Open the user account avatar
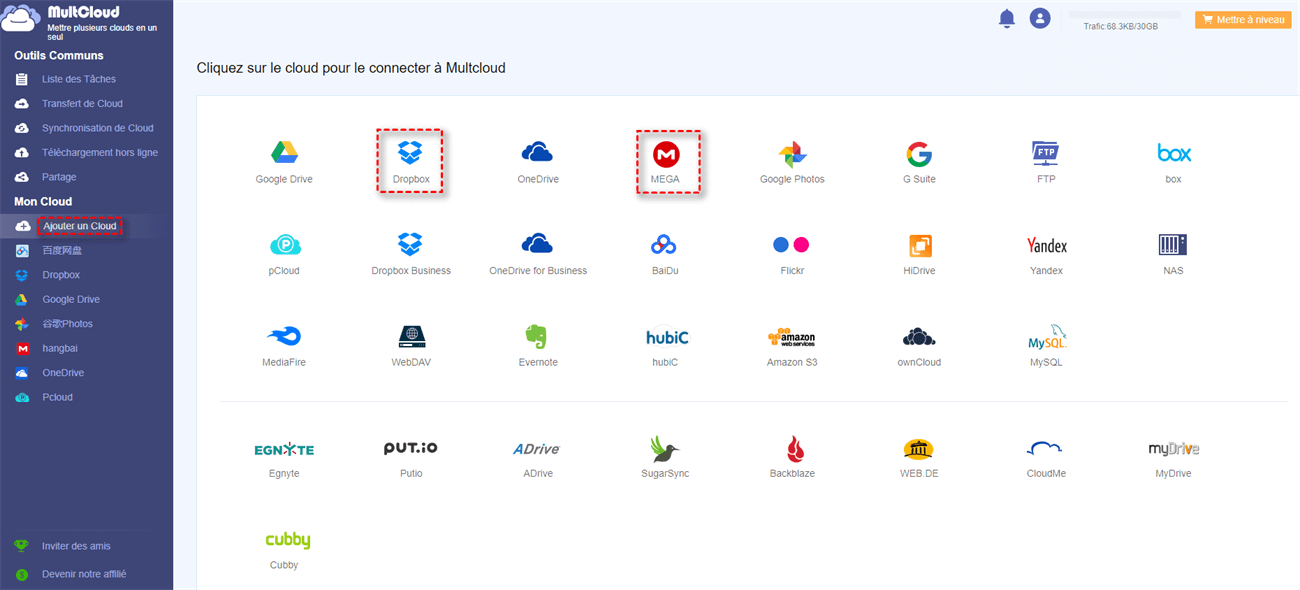 pyautogui.click(x=1040, y=18)
